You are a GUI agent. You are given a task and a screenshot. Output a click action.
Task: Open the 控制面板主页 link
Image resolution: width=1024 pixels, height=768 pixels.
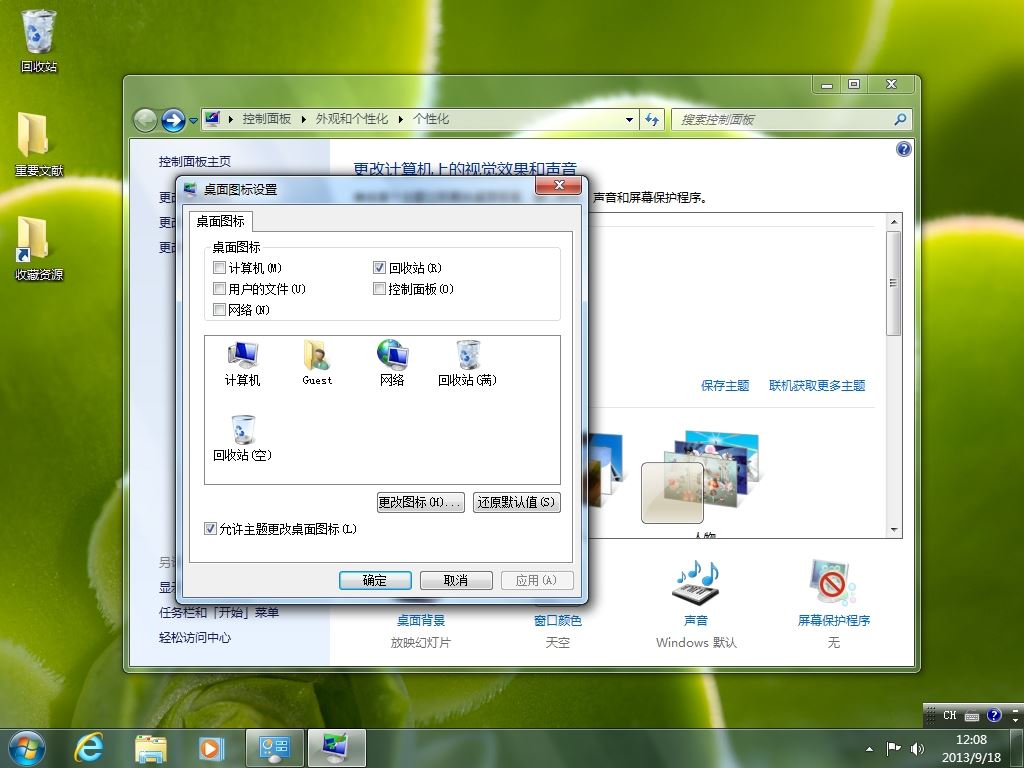(195, 161)
